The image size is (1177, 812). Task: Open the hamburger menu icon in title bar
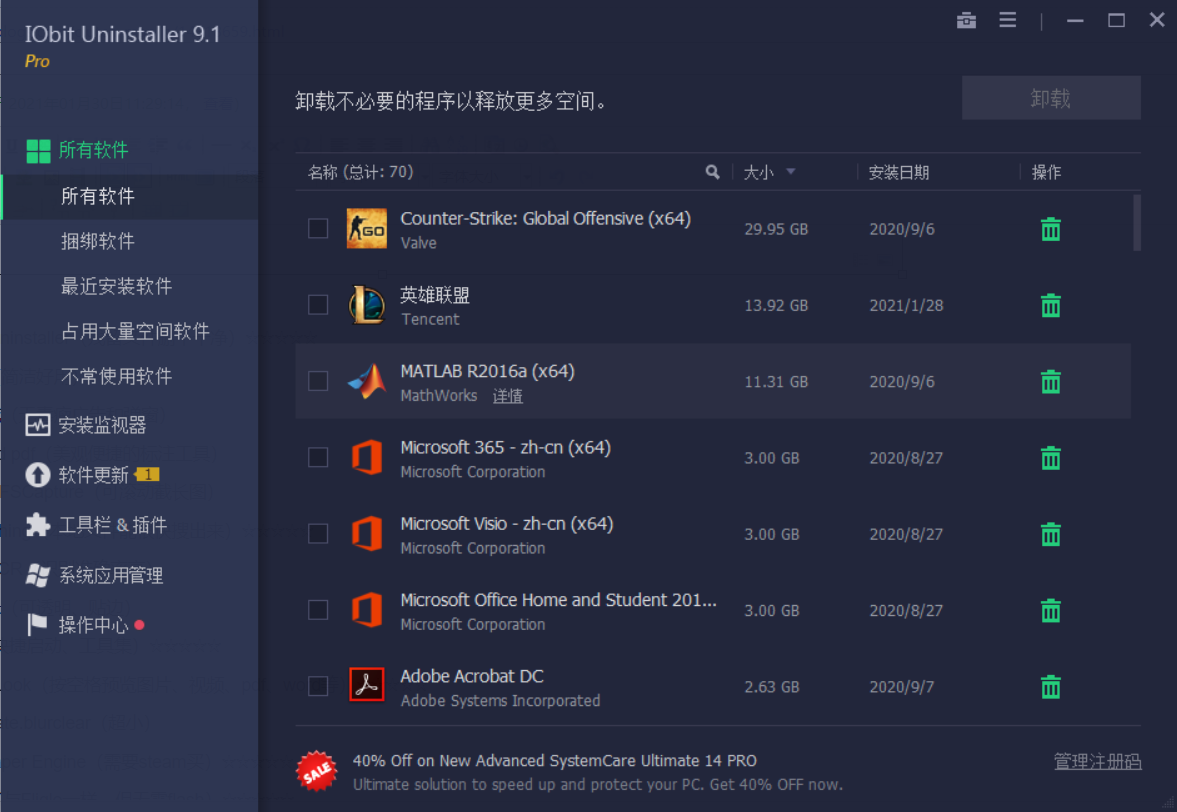pos(1007,20)
